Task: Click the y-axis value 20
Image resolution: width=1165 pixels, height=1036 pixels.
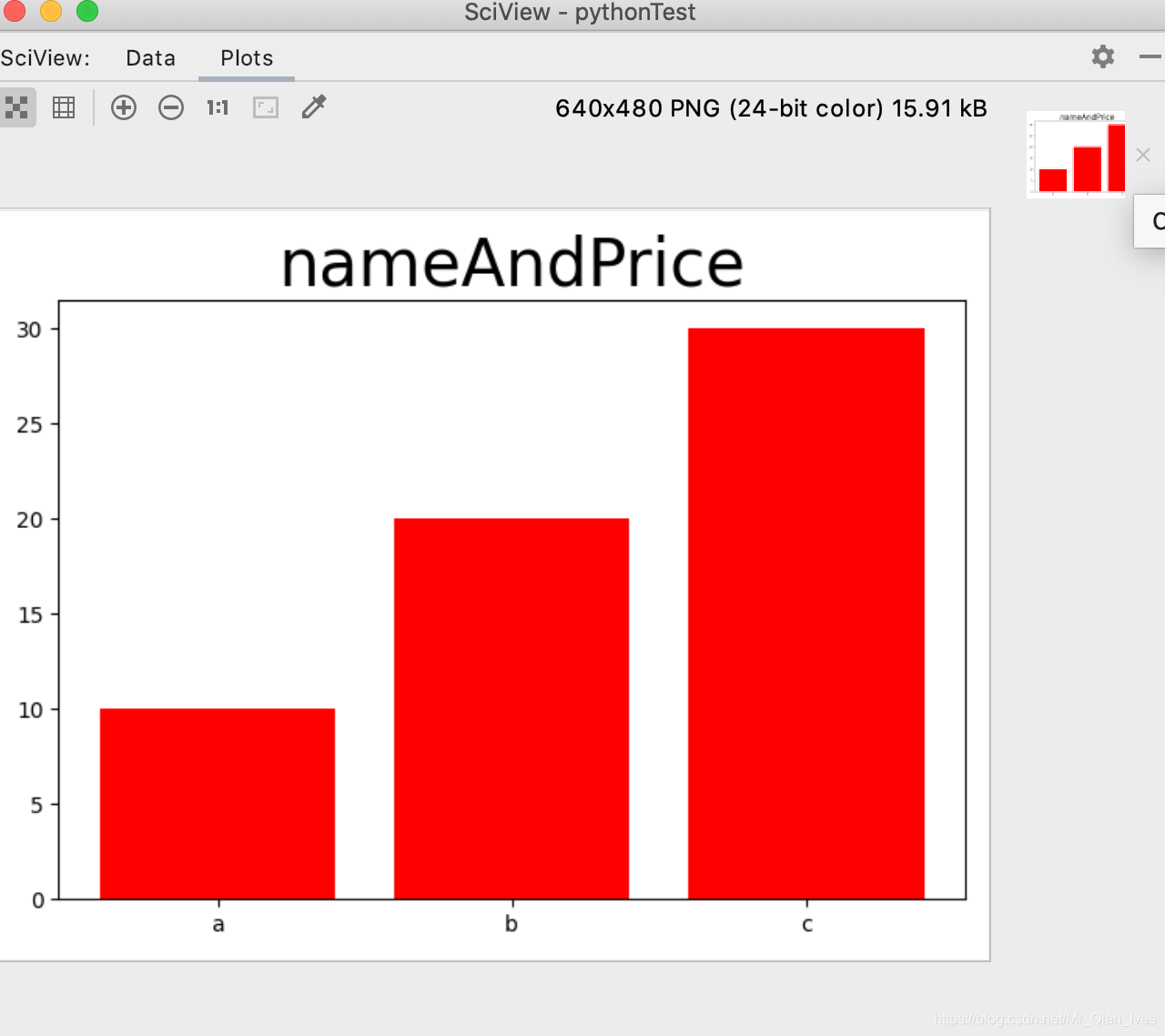Action: (29, 520)
